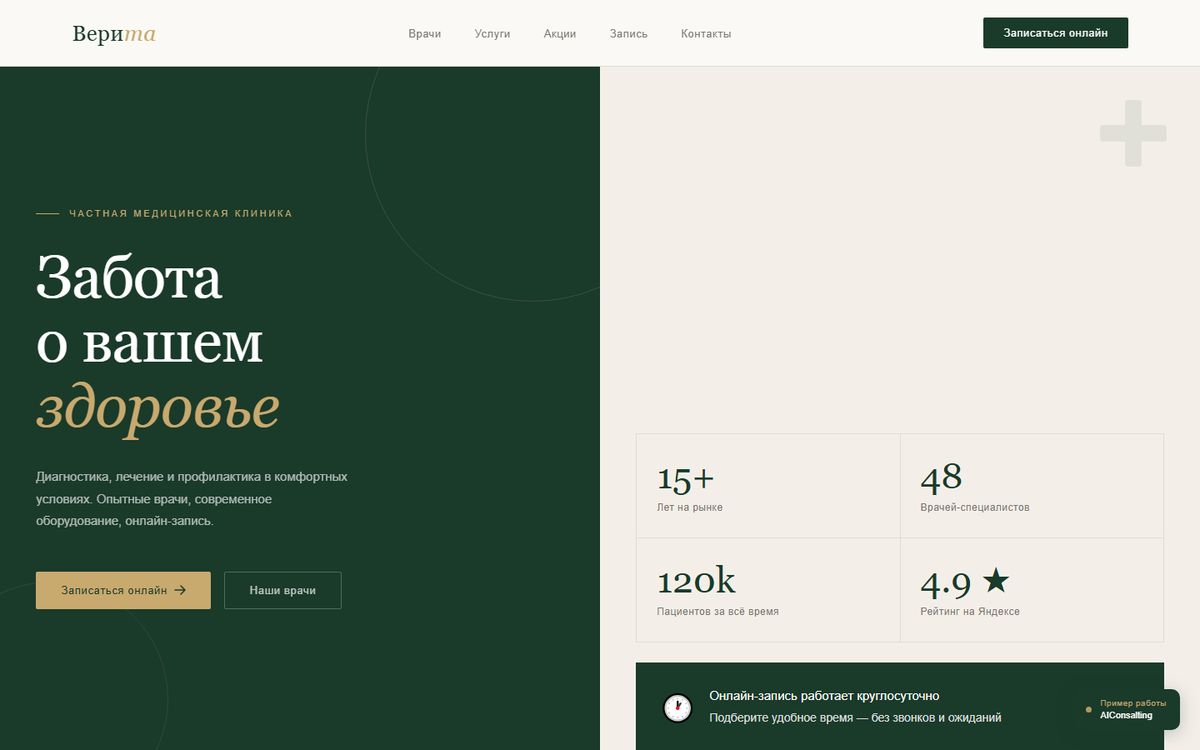Viewport: 1200px width, 750px height.
Task: Select the Врачей-специалистов label
Action: 975,507
